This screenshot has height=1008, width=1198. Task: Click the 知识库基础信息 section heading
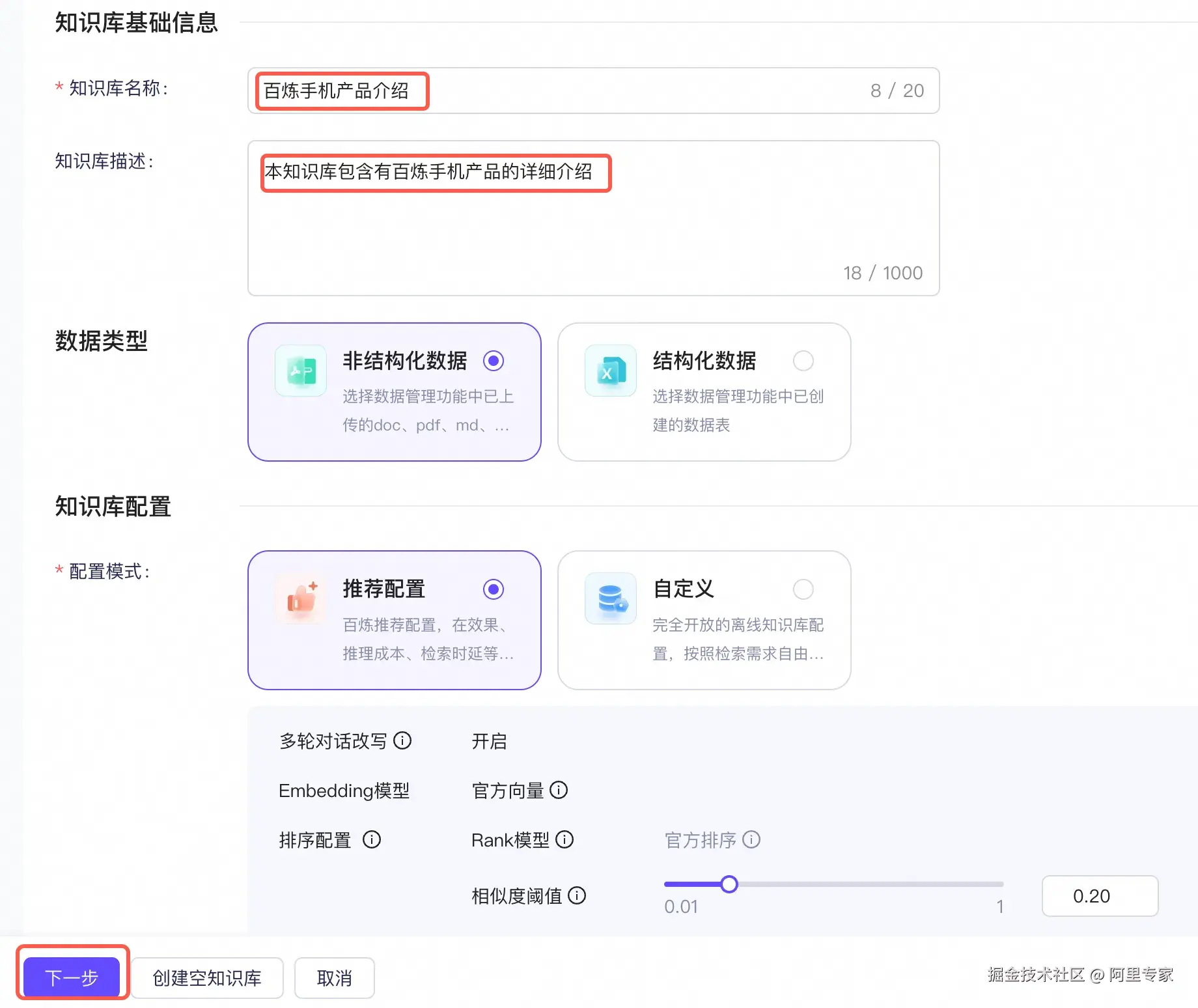pyautogui.click(x=137, y=23)
